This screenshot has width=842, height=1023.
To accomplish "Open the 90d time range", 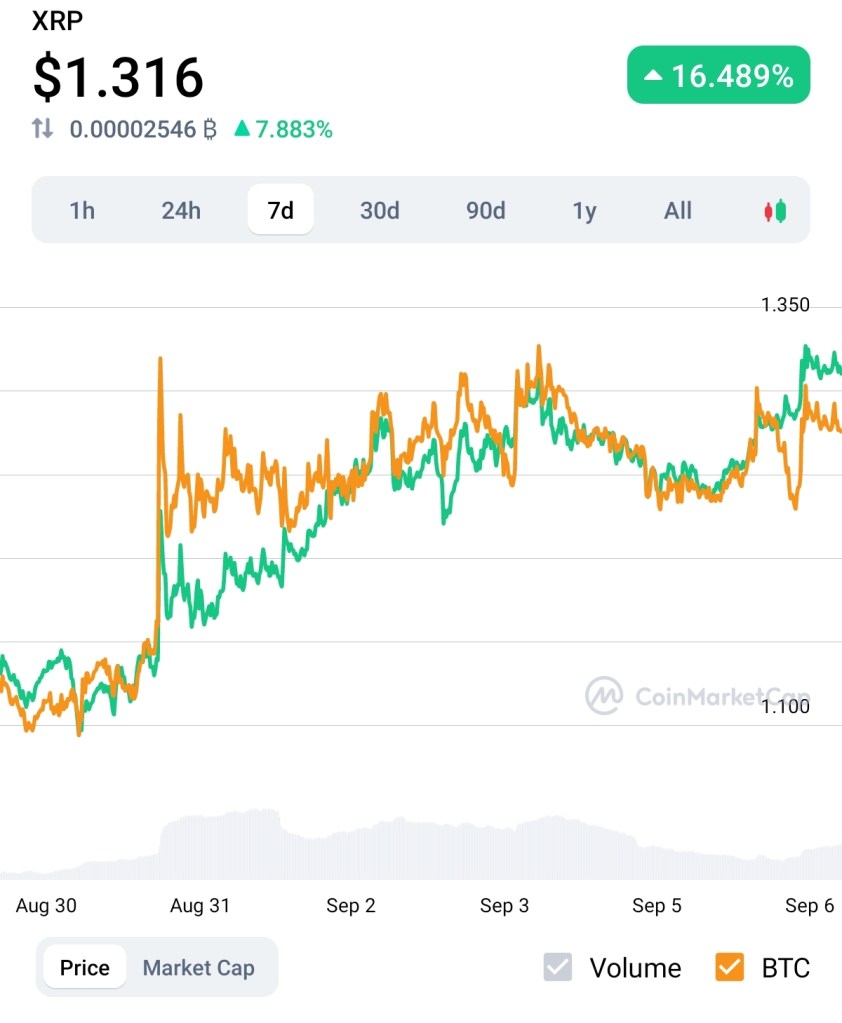I will click(x=485, y=211).
